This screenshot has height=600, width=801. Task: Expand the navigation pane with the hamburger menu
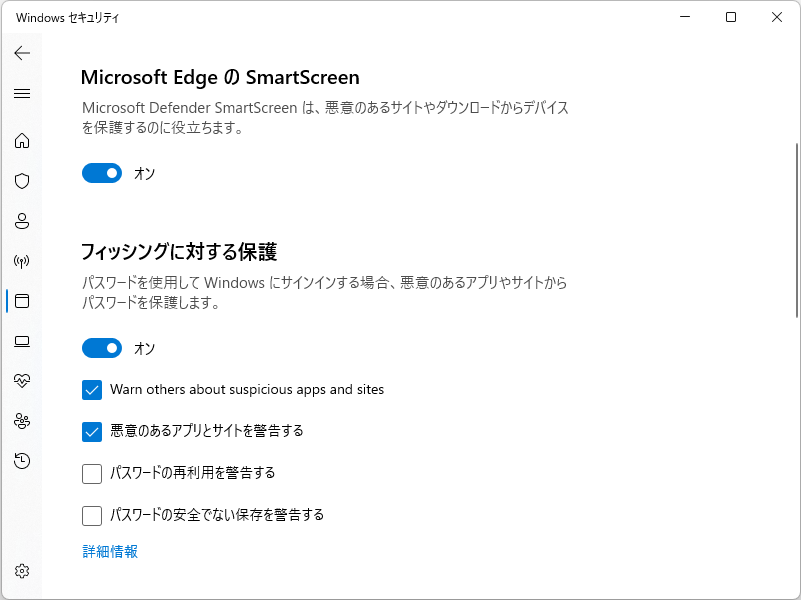pyautogui.click(x=22, y=93)
